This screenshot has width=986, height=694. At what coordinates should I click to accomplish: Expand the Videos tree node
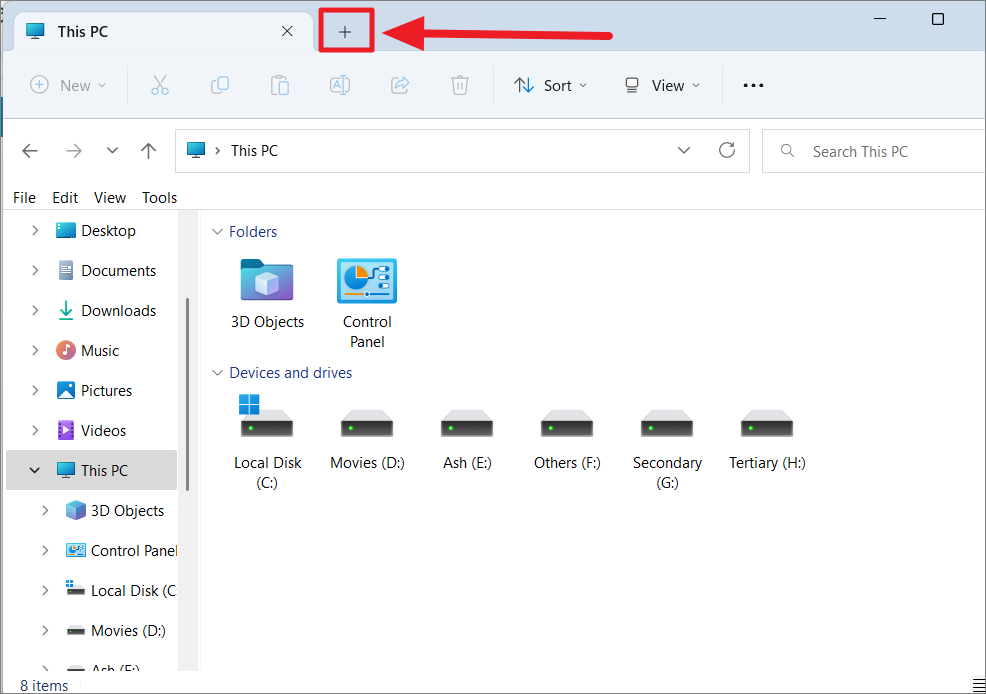tap(35, 431)
